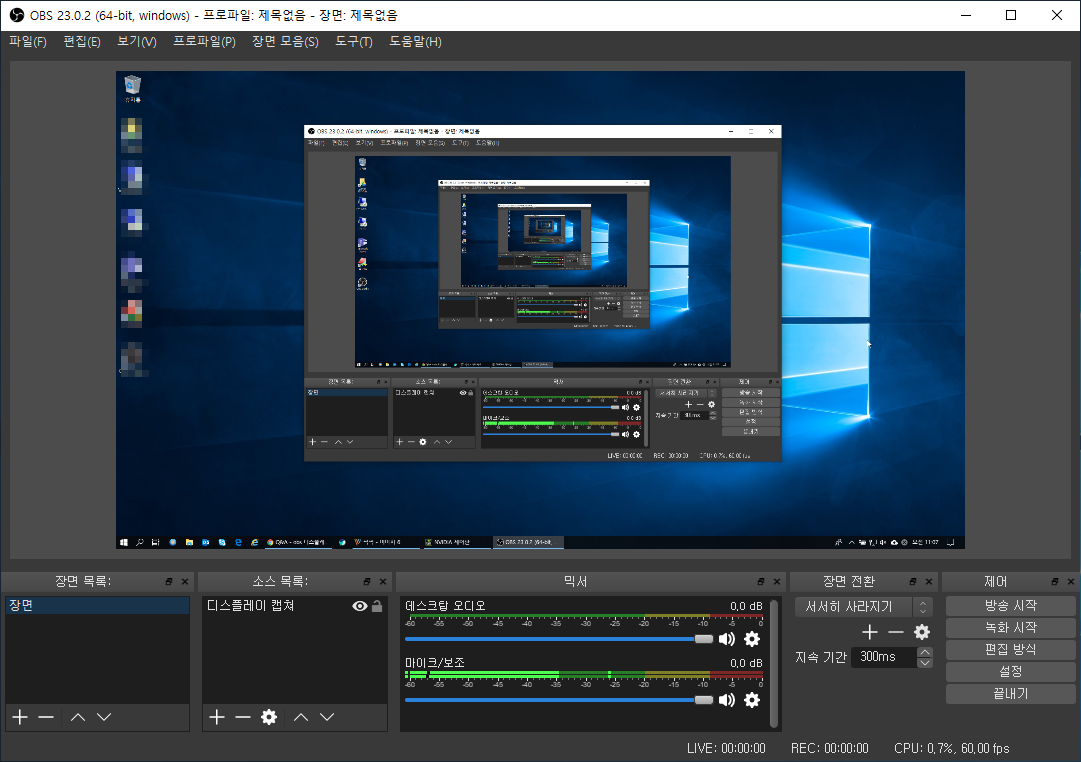Select 장면 in the scene list
The image size is (1081, 762).
(97, 605)
